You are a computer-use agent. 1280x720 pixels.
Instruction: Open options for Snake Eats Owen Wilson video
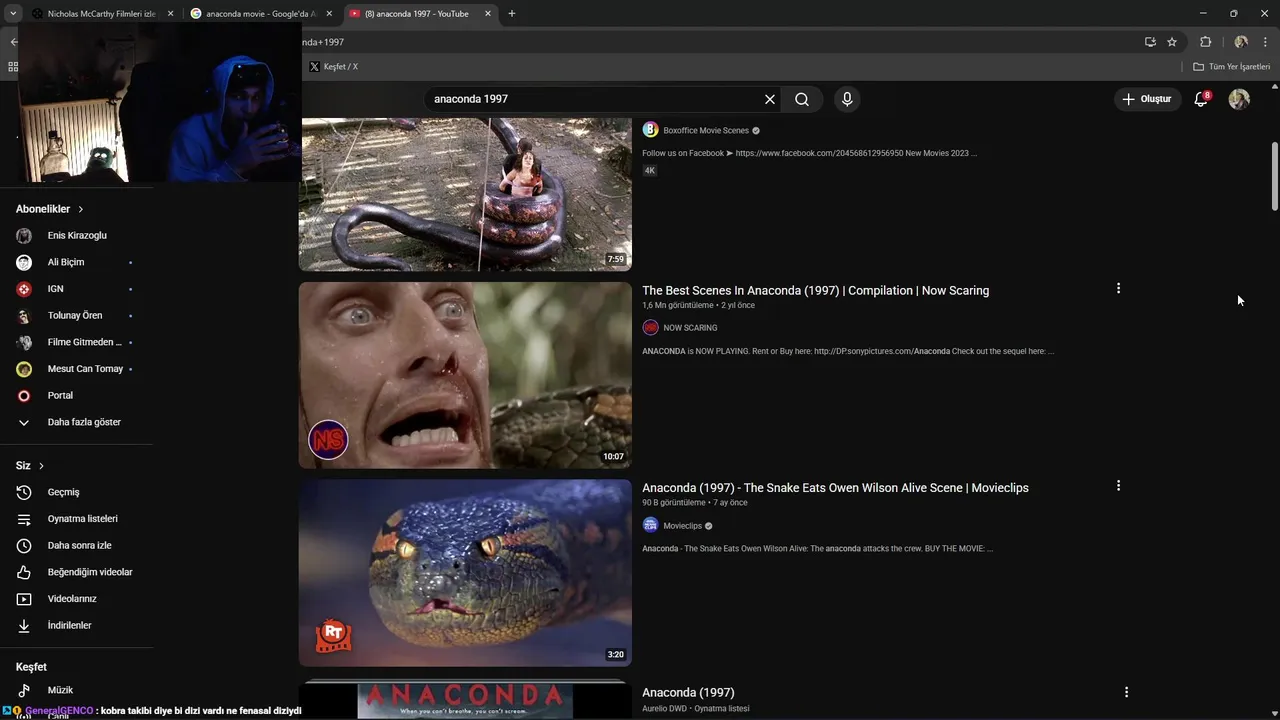coord(1118,485)
